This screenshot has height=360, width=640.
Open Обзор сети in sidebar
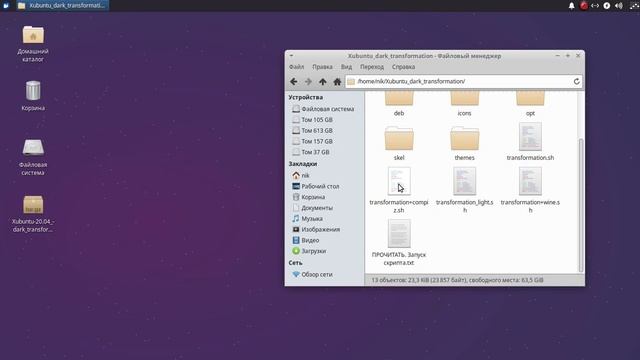click(313, 274)
